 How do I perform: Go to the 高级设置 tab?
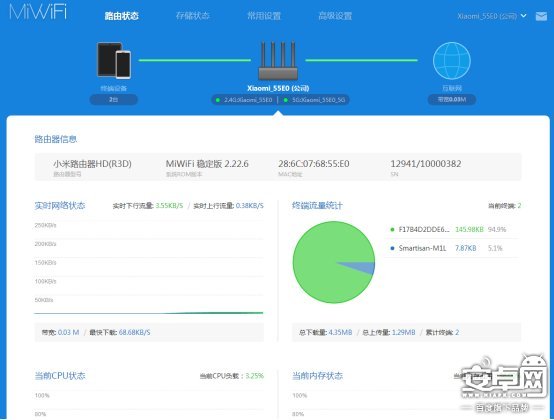click(335, 16)
